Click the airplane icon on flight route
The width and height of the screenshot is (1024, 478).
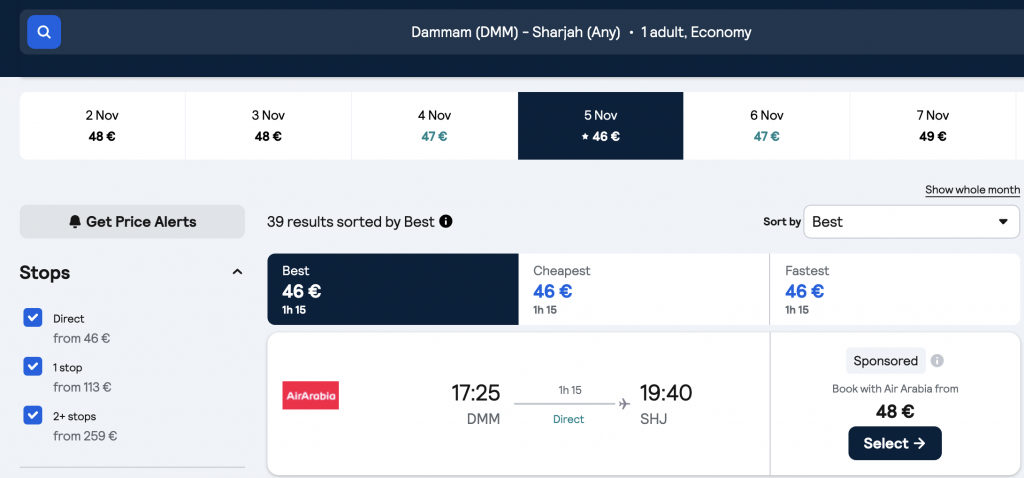[x=624, y=404]
